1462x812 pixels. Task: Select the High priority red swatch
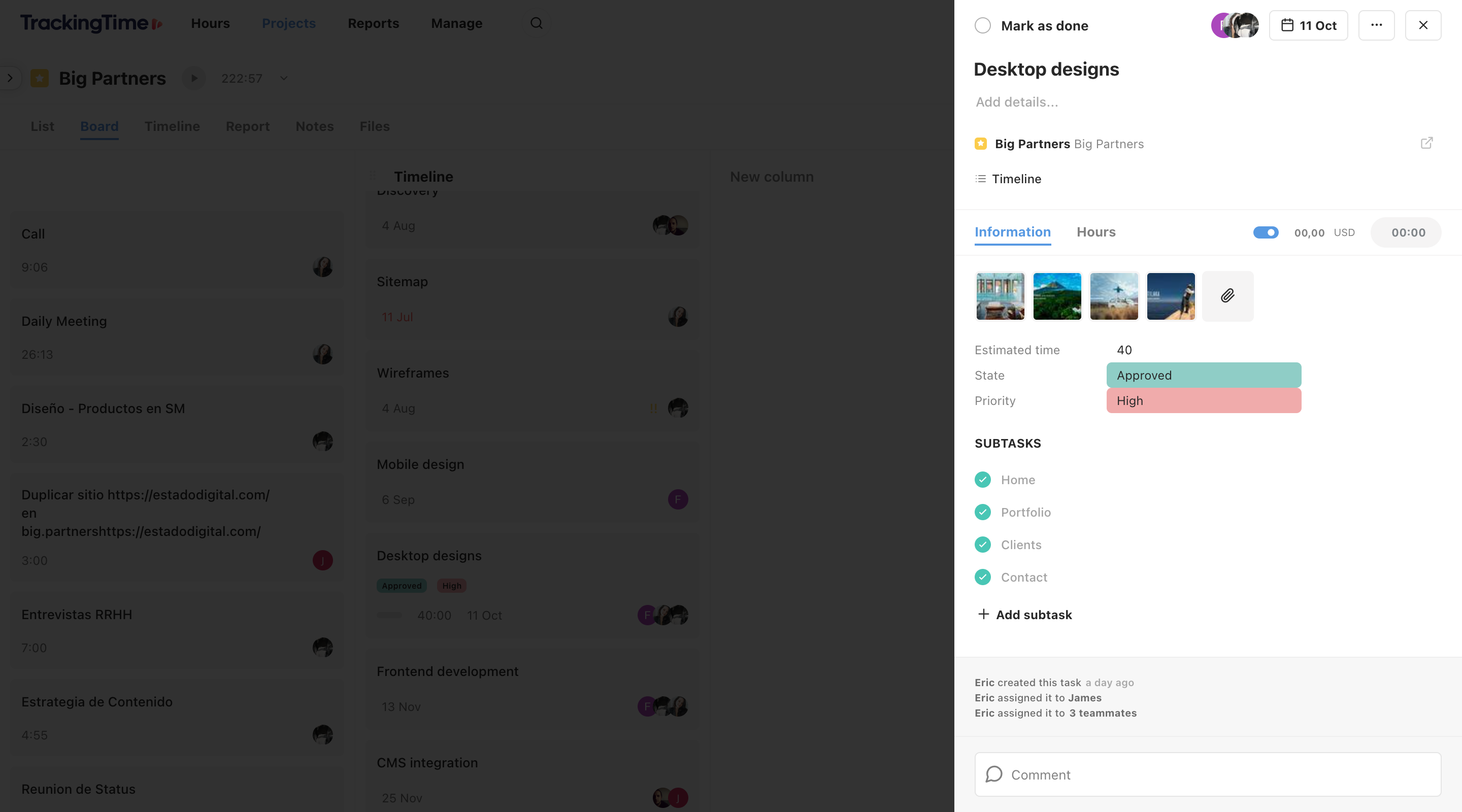1203,400
